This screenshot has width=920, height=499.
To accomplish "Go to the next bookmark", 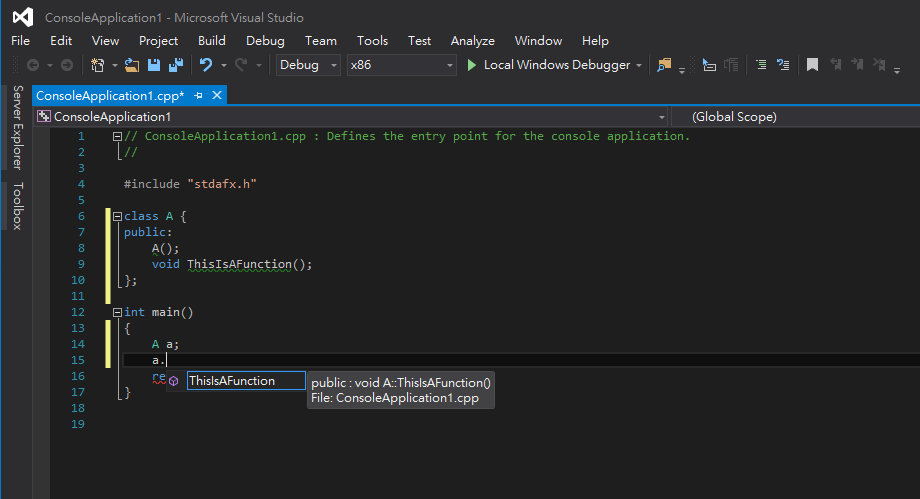I will point(857,65).
